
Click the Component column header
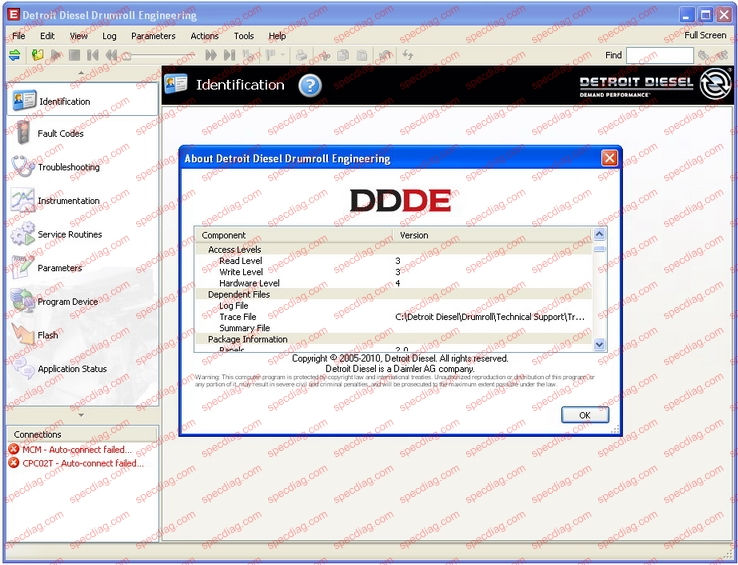coord(294,235)
